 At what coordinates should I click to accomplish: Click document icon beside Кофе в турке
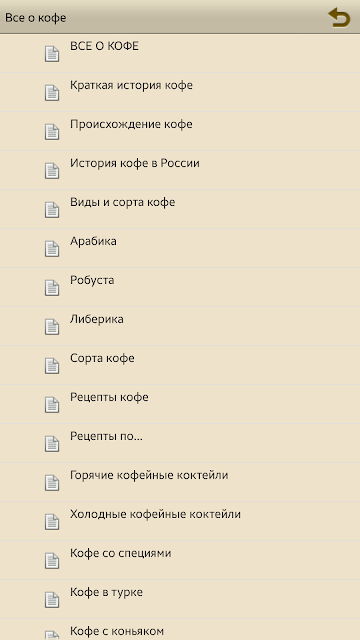[x=52, y=600]
